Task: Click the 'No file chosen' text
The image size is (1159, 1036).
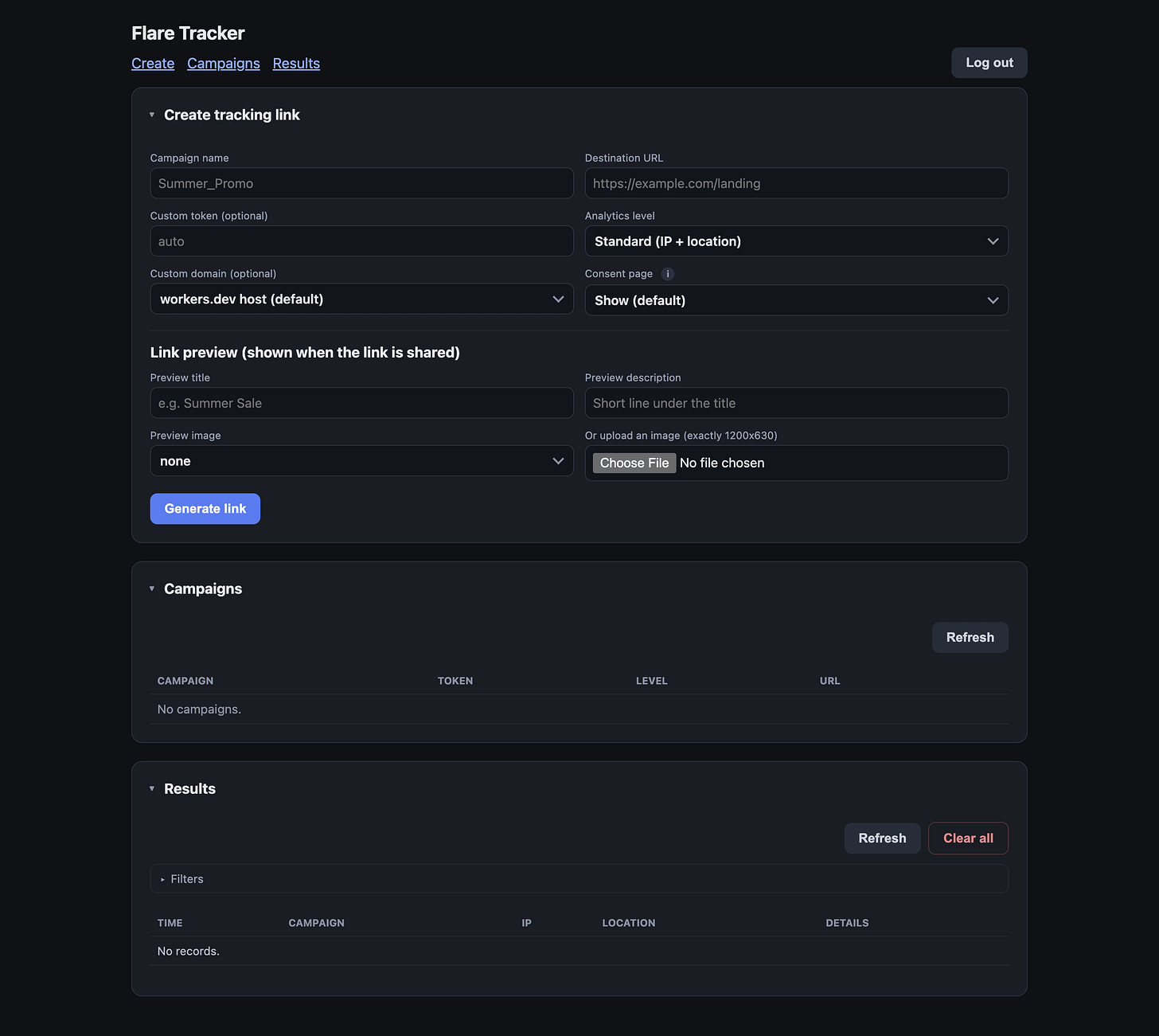Action: 722,463
